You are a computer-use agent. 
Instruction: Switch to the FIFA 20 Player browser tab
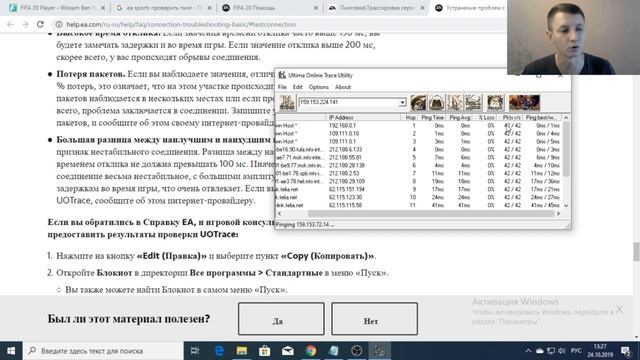pyautogui.click(x=57, y=8)
